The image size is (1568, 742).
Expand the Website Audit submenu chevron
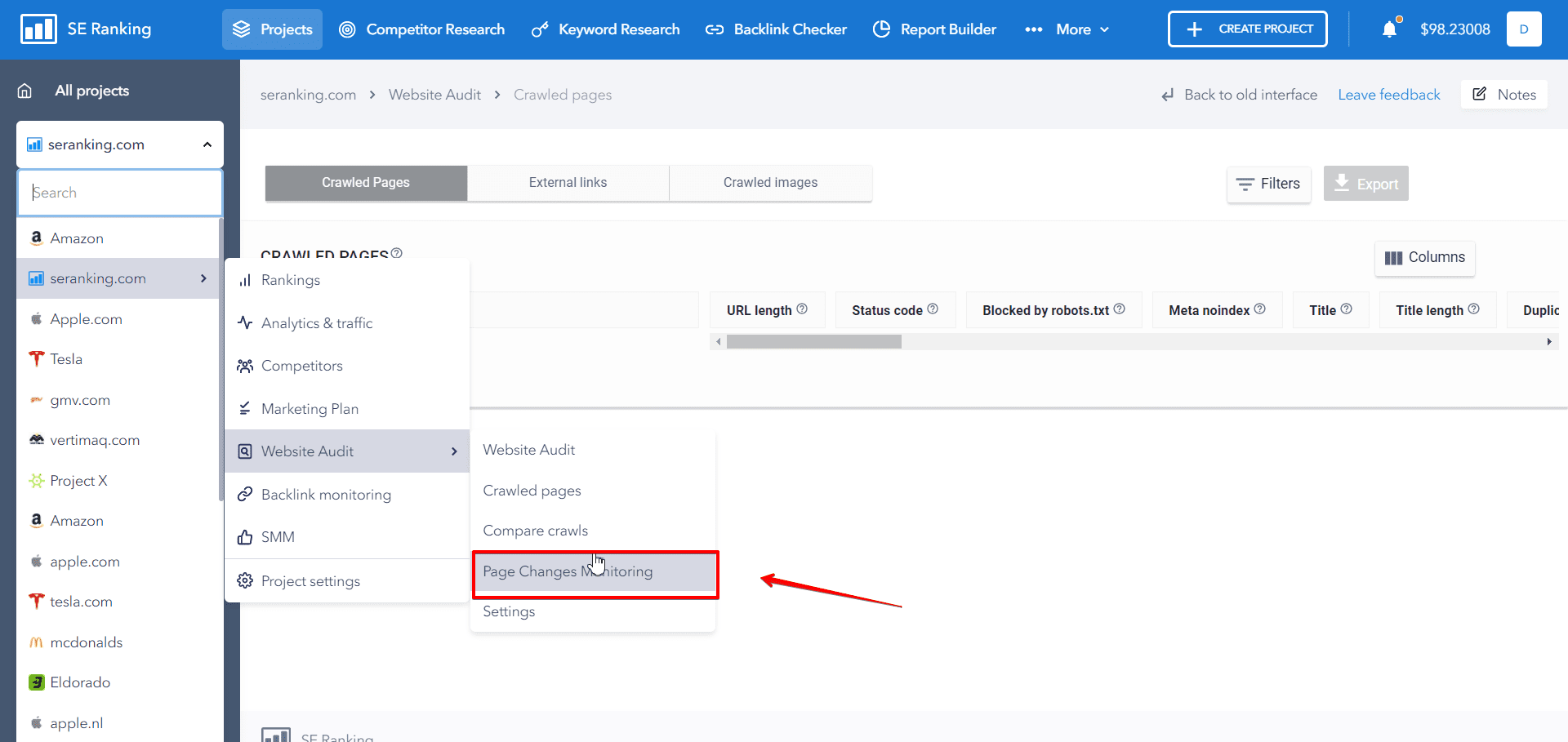(454, 451)
